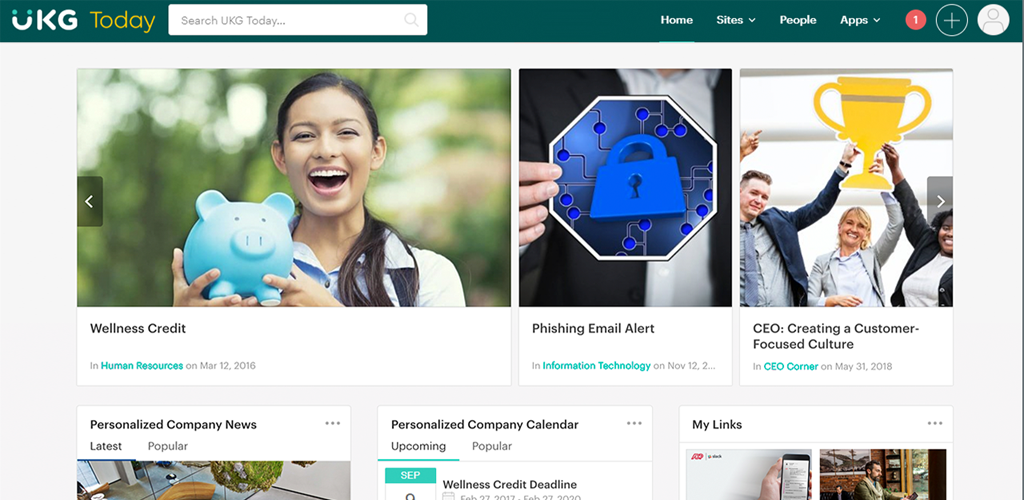Switch to Popular tab in Company News
The height and width of the screenshot is (500, 1024).
167,446
